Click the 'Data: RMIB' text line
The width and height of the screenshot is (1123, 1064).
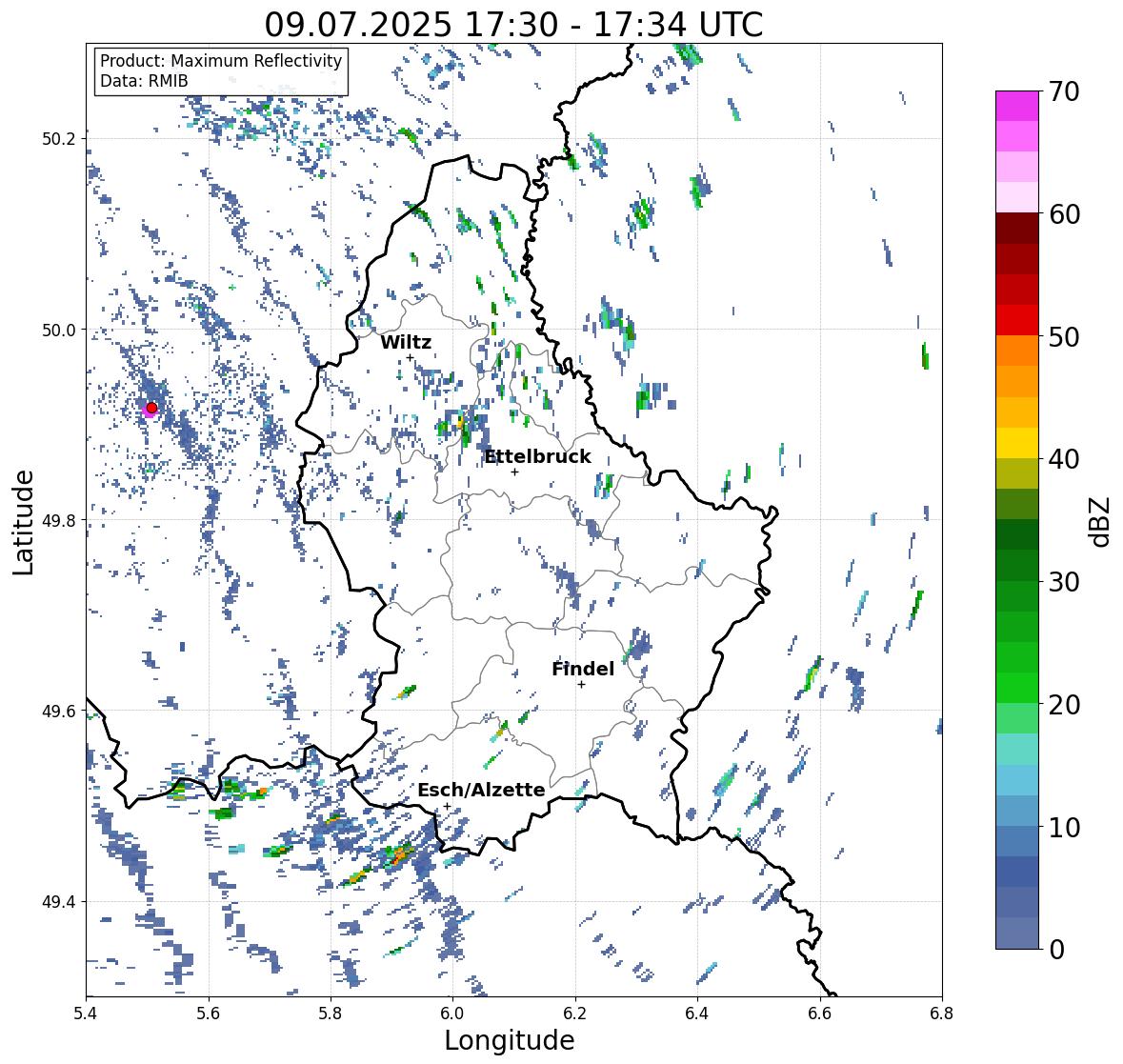point(144,81)
